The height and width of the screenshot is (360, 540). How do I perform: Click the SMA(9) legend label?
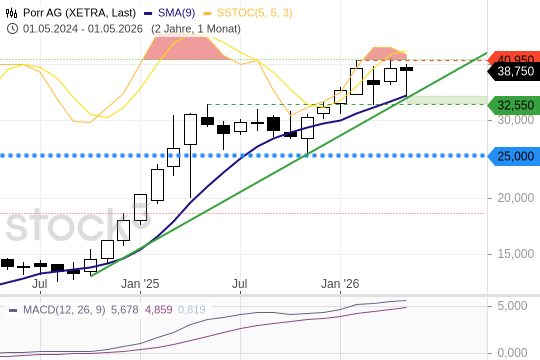click(x=176, y=13)
